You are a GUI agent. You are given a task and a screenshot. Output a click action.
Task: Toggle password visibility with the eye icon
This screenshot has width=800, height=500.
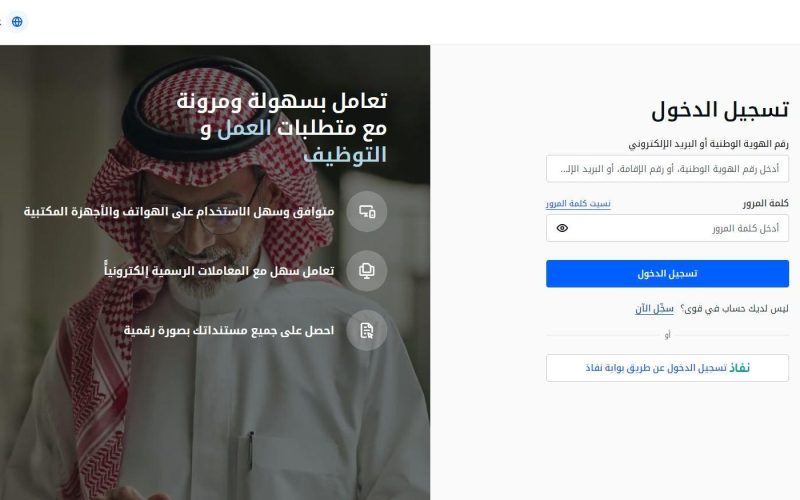click(x=562, y=228)
